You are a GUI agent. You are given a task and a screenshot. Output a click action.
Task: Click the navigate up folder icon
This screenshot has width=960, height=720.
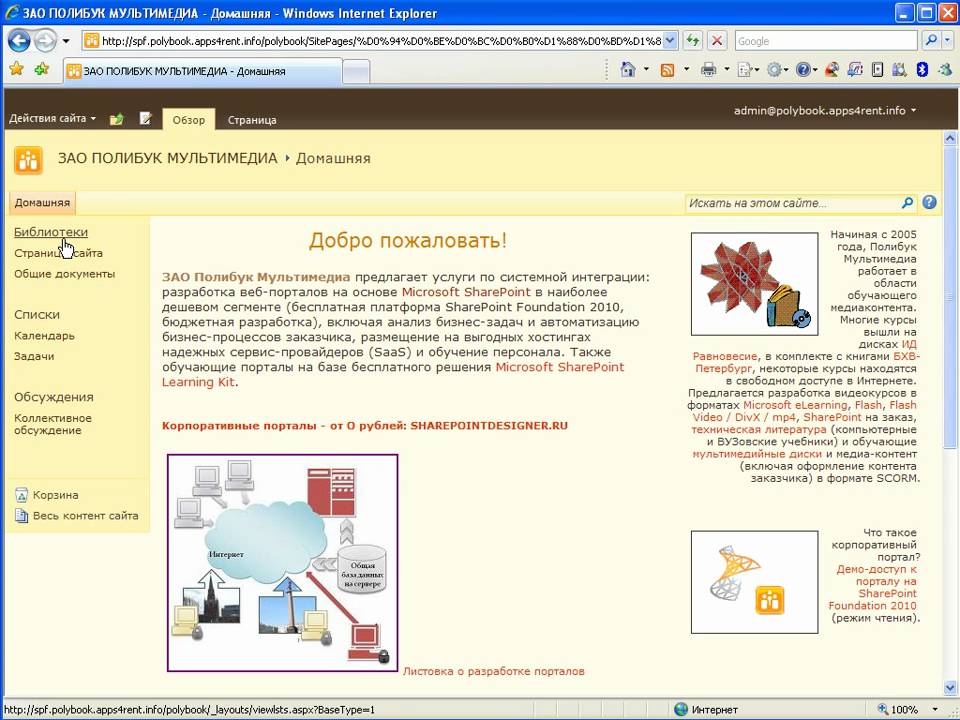(x=116, y=119)
